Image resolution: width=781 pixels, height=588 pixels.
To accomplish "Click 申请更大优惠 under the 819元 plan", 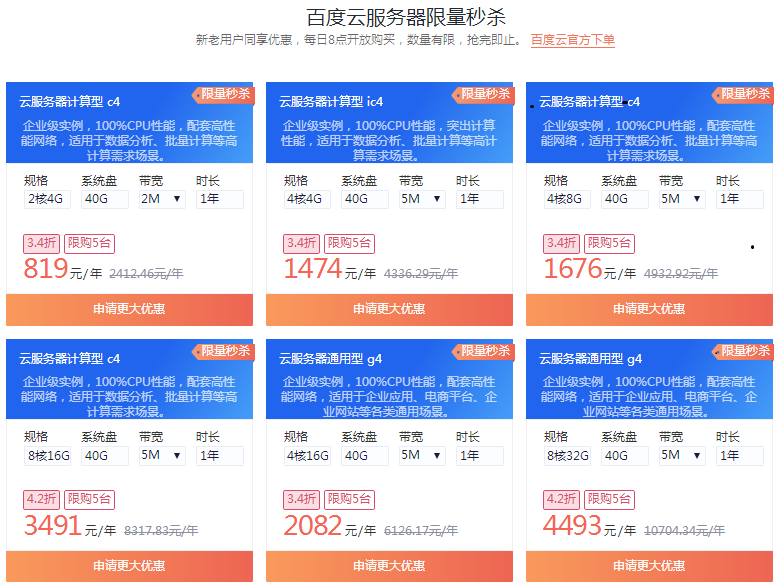I will click(x=130, y=309).
